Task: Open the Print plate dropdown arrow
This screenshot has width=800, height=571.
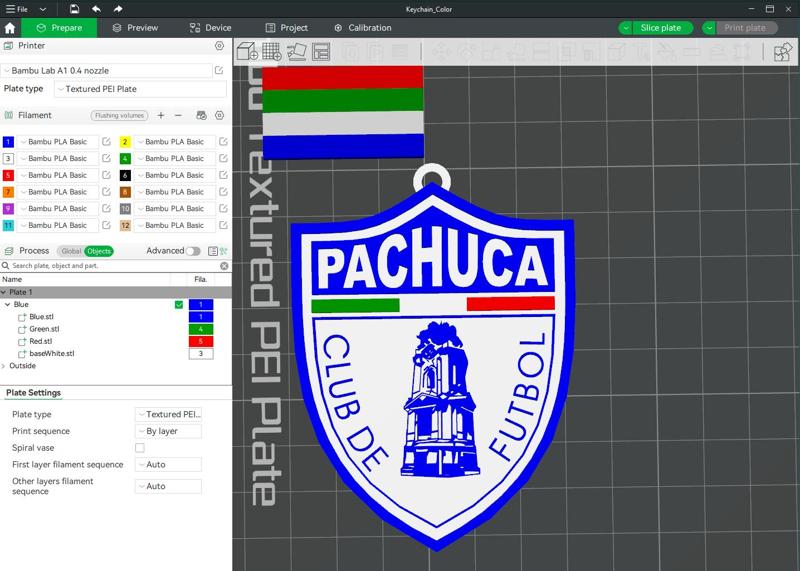Action: coord(709,28)
